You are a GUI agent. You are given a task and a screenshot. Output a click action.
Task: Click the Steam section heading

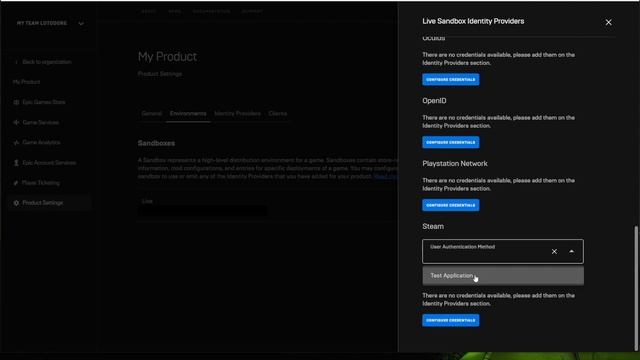tap(433, 227)
